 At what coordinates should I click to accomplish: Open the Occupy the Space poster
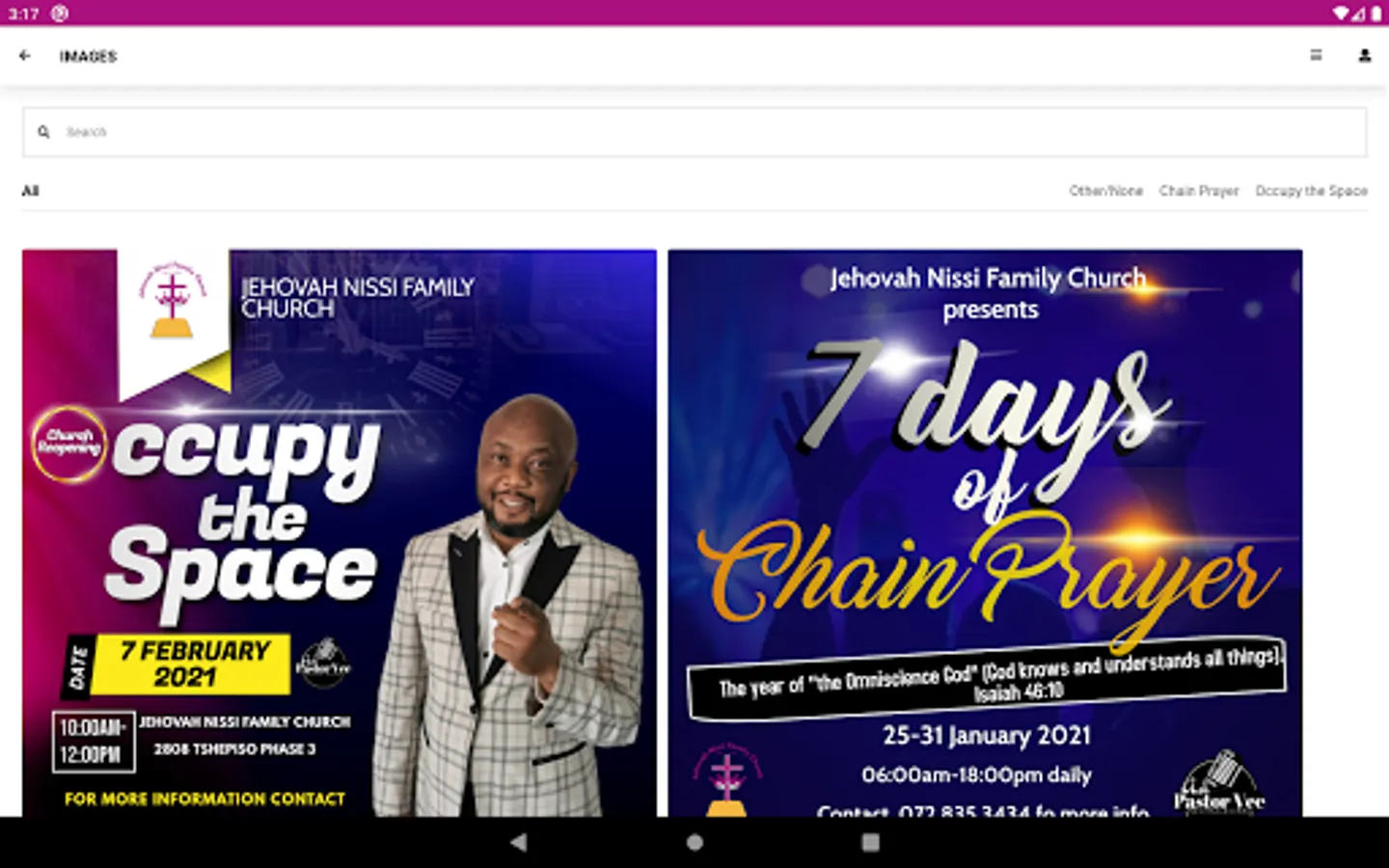click(x=340, y=533)
